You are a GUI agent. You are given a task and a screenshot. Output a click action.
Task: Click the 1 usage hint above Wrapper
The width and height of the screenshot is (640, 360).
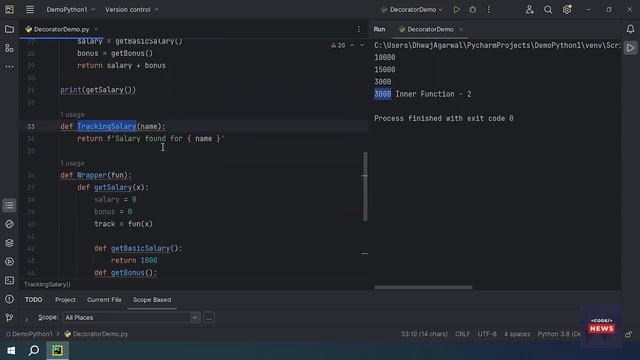[x=72, y=163]
